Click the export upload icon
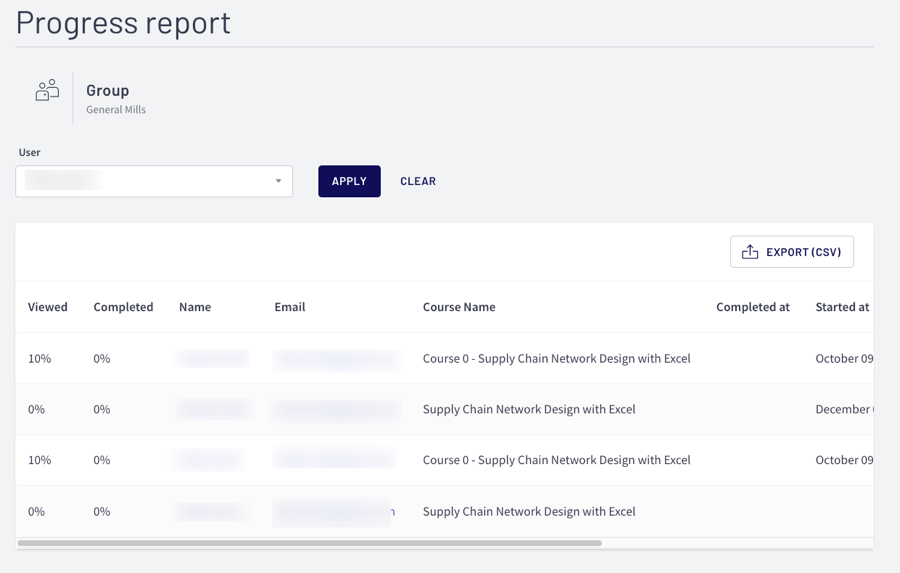This screenshot has width=900, height=573. (x=750, y=252)
